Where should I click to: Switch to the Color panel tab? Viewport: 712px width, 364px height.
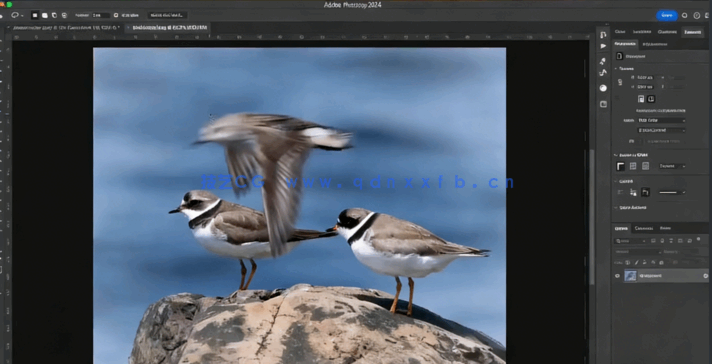click(x=620, y=32)
